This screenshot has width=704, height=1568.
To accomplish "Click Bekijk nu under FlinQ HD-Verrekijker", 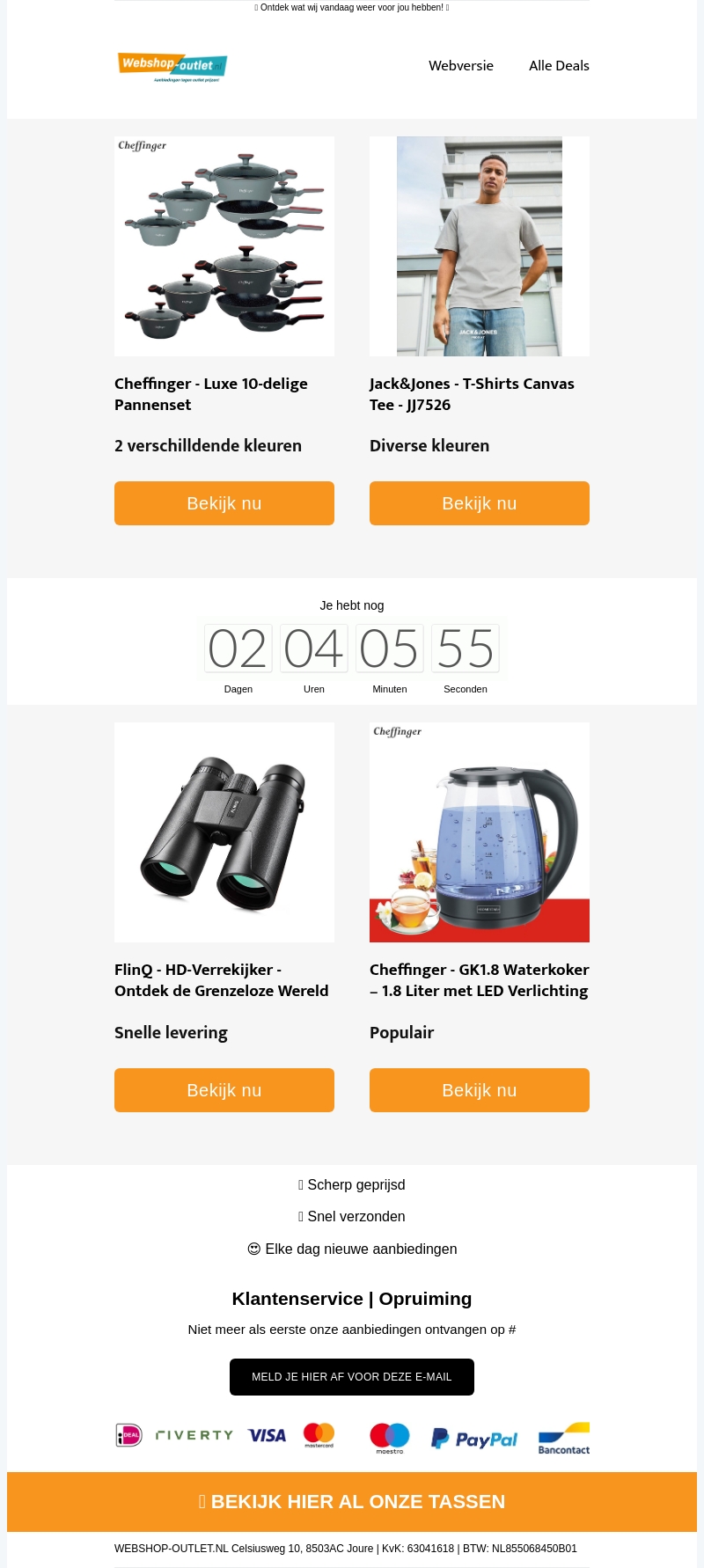I will pos(224,1090).
